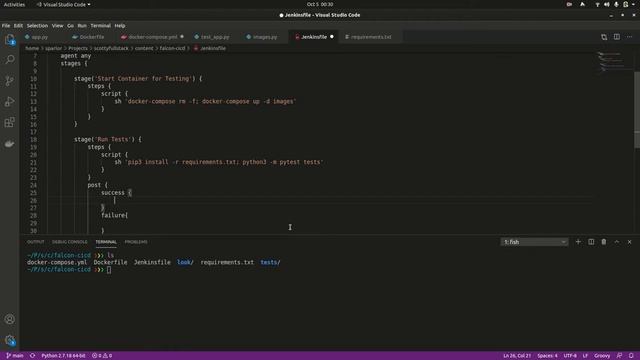Open the system volume icon in top bar
Viewport: 640px width, 360px height.
tap(607, 4)
